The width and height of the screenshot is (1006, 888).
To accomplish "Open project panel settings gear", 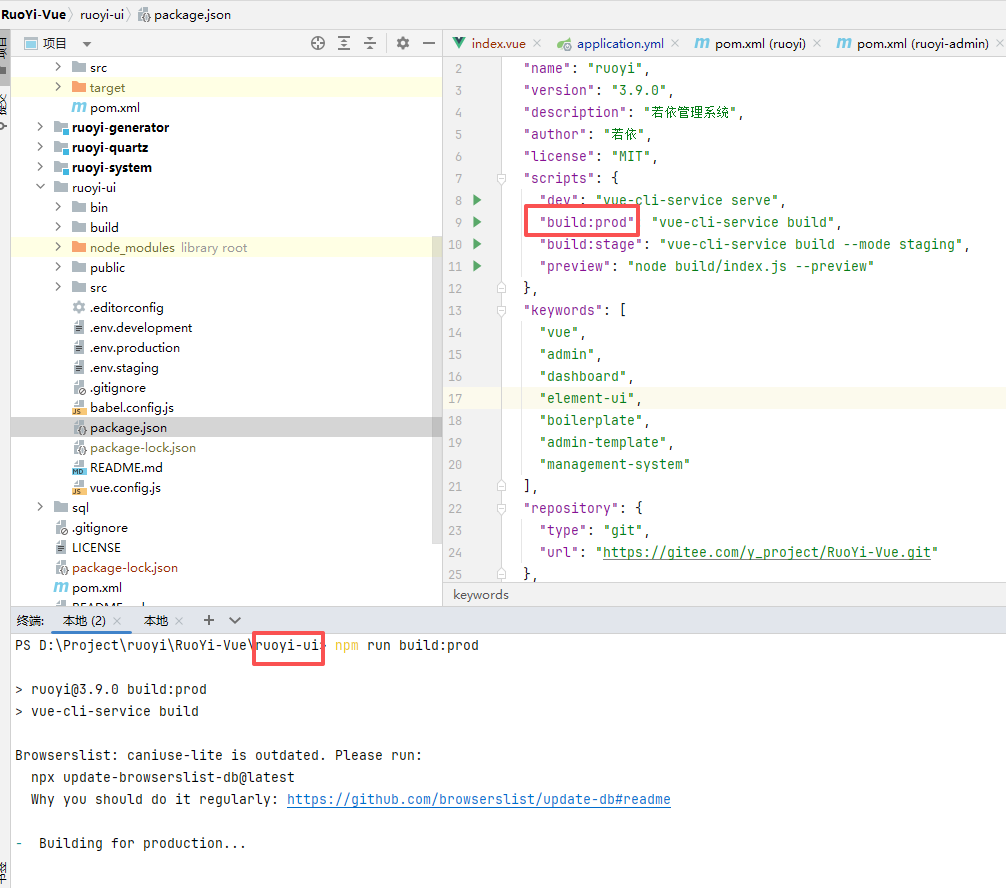I will tap(403, 43).
